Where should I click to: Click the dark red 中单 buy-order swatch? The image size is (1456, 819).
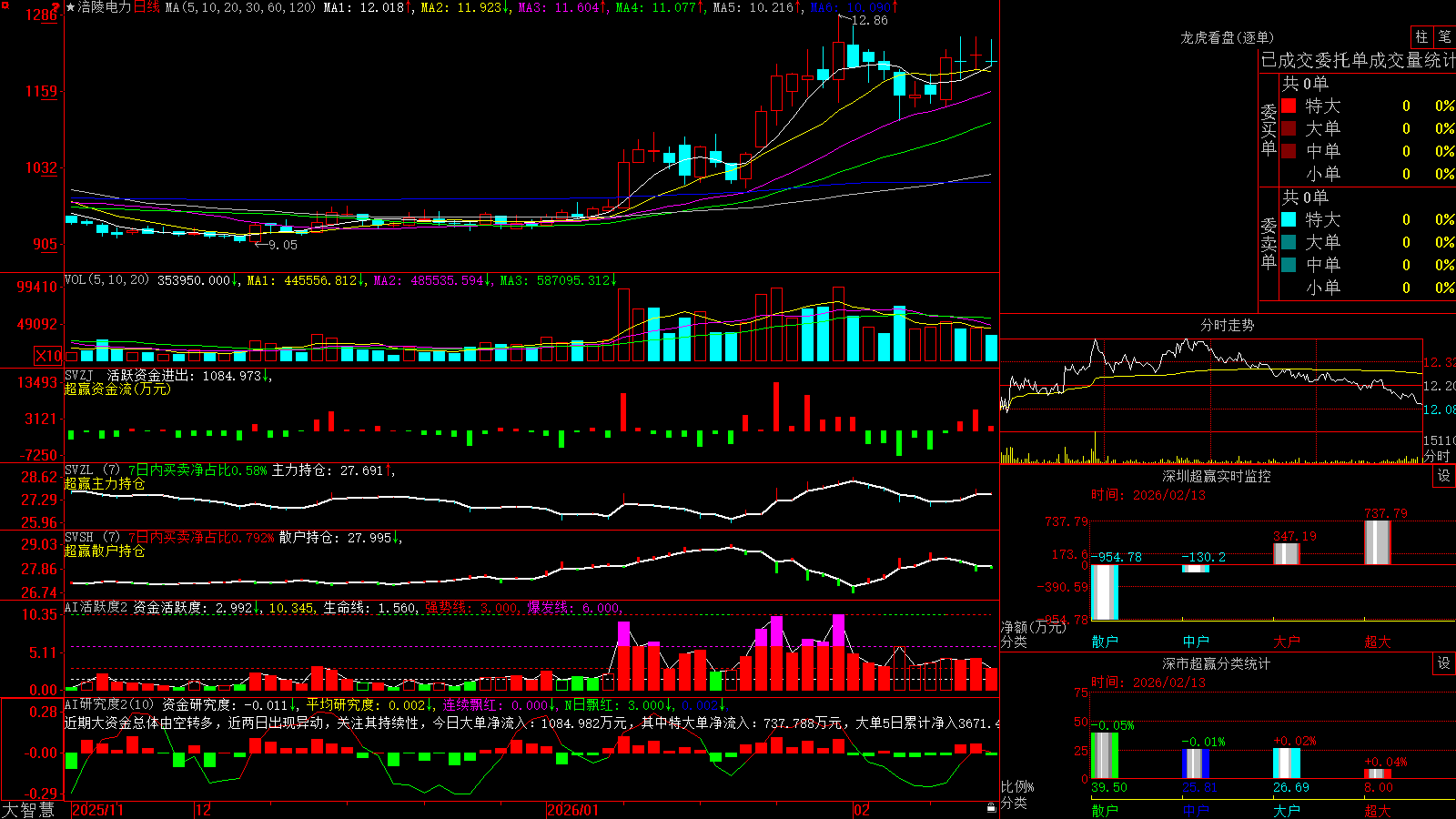[1289, 151]
